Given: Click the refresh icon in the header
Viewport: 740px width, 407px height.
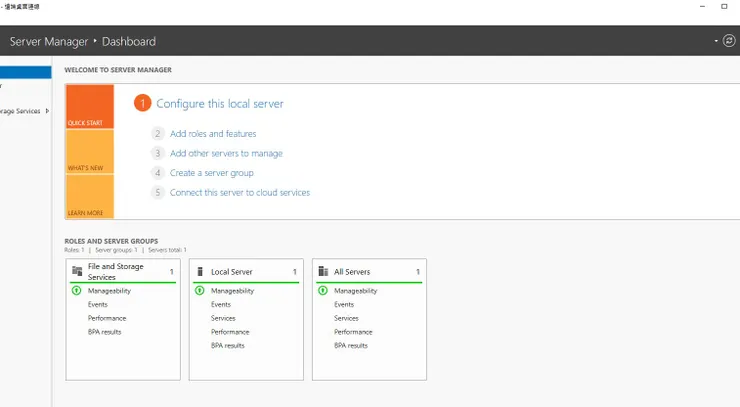Looking at the screenshot, I should [728, 41].
